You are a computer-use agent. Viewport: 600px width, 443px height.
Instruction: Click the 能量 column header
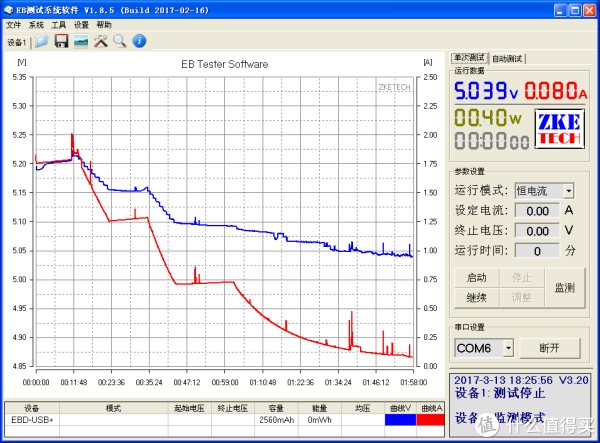coord(320,408)
